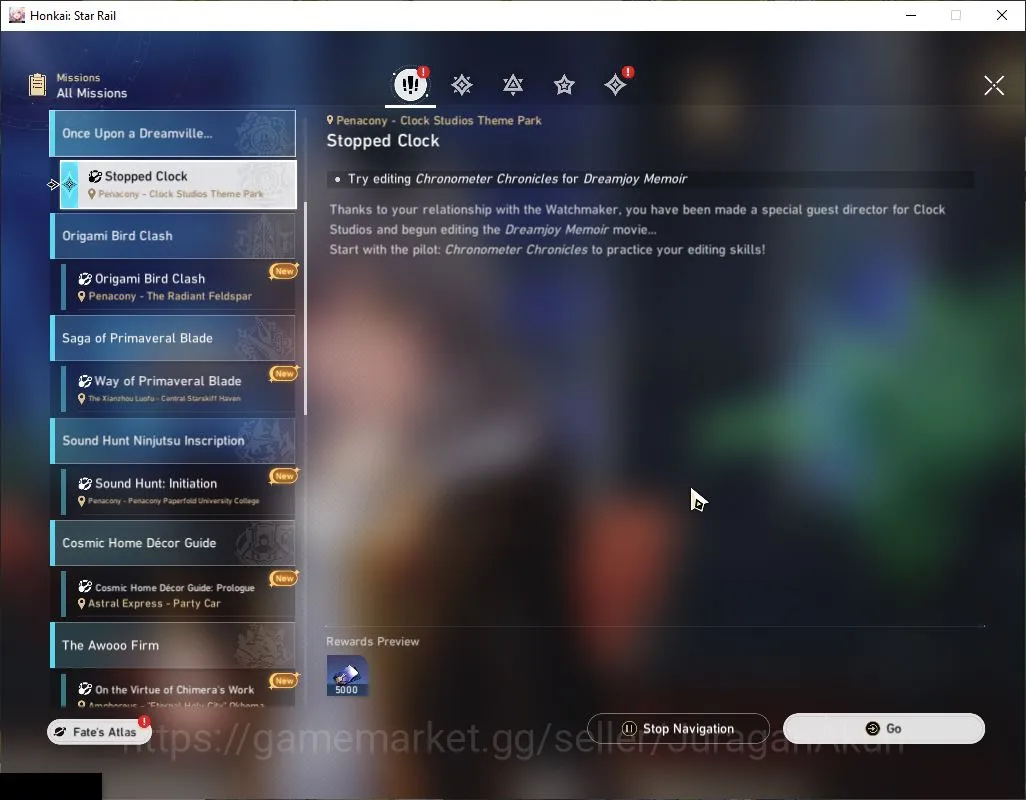This screenshot has width=1026, height=800.
Task: Click the Stop Navigation button
Action: point(678,728)
